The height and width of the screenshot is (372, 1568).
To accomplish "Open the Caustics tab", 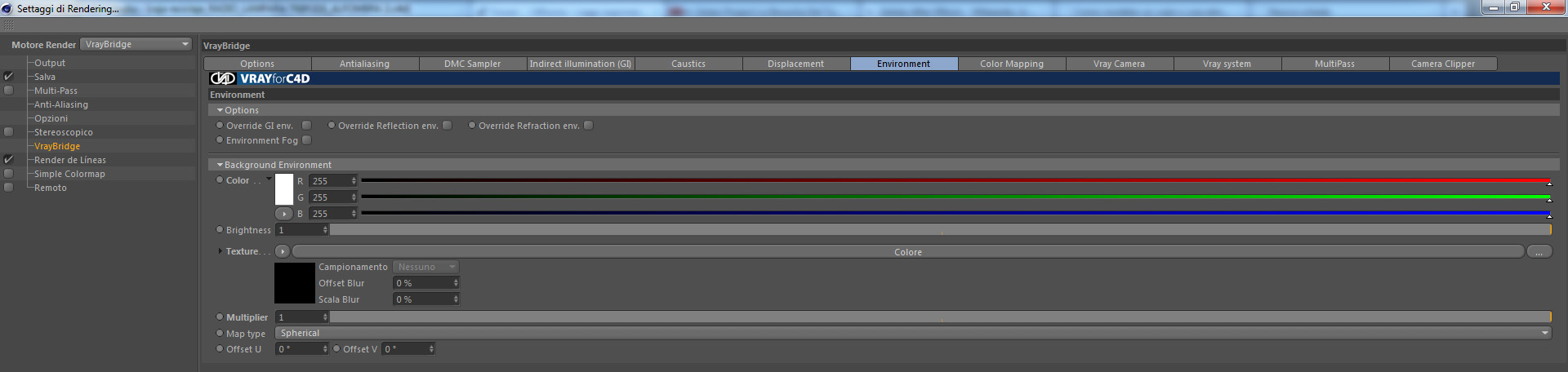I will 688,64.
